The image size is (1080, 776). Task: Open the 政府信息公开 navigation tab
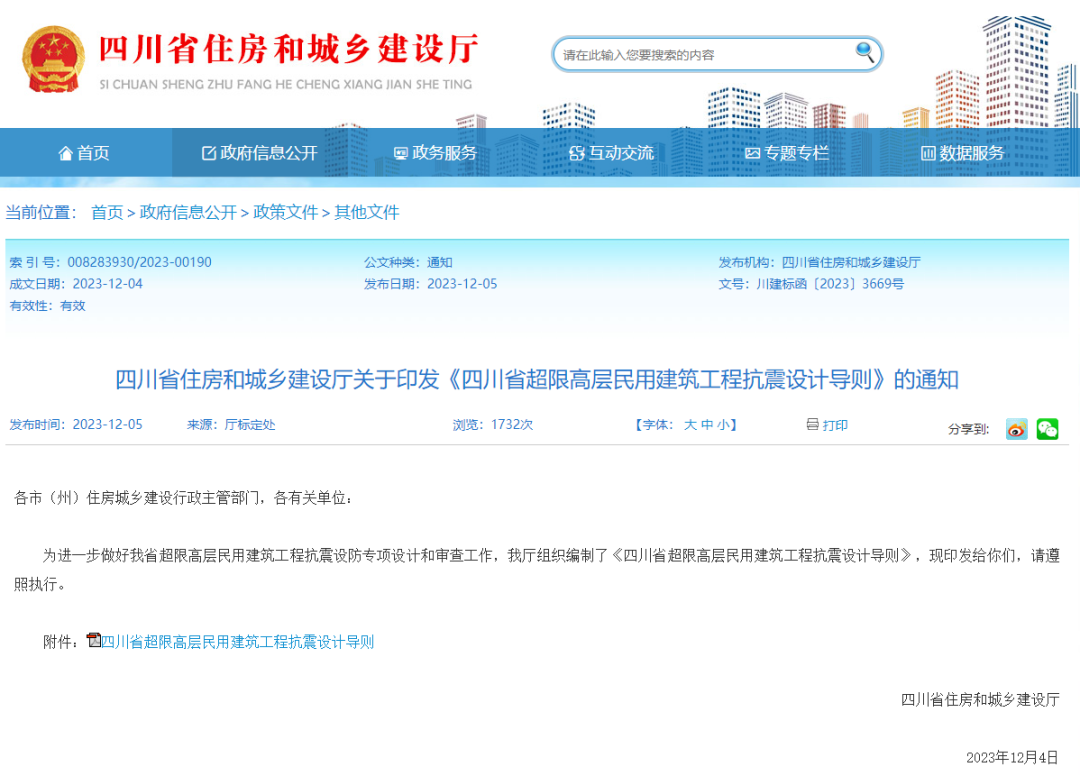(259, 153)
